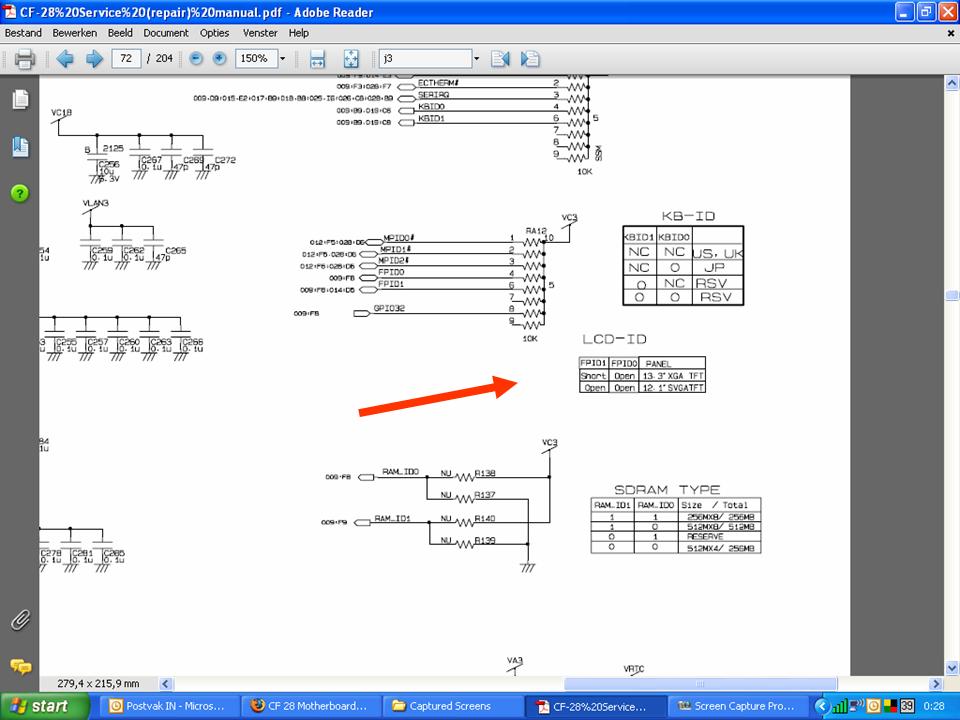The image size is (960, 720).
Task: Open the green help panel icon
Action: 20,193
